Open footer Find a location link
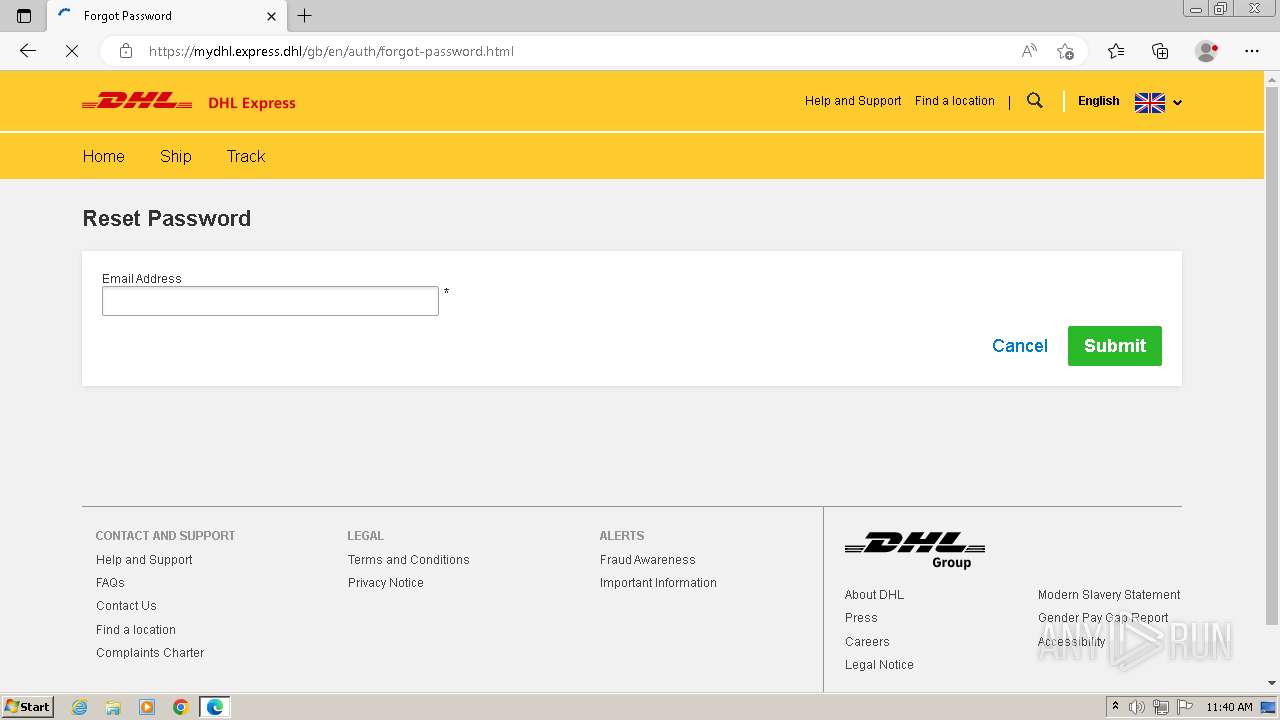 point(136,630)
